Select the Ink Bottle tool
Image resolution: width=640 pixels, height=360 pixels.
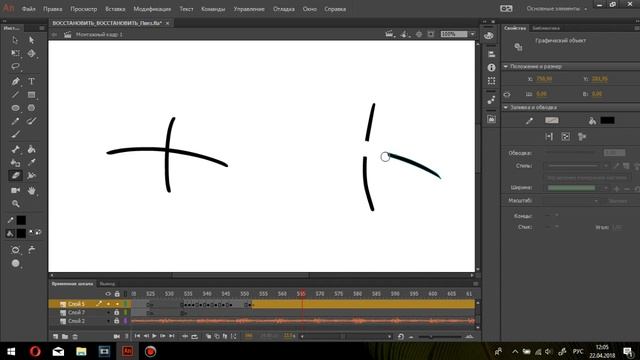(15, 163)
